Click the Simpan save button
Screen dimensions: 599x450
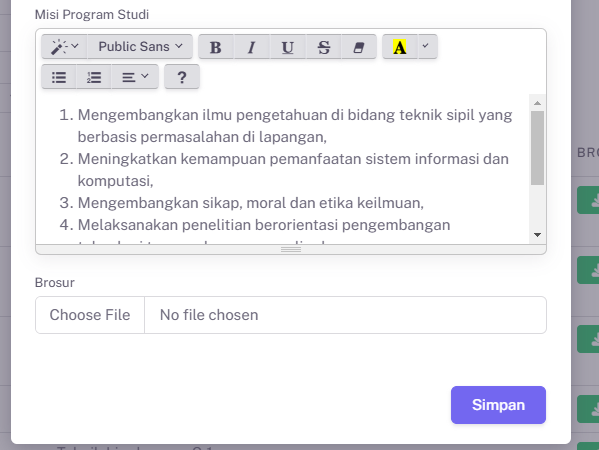pyautogui.click(x=498, y=405)
